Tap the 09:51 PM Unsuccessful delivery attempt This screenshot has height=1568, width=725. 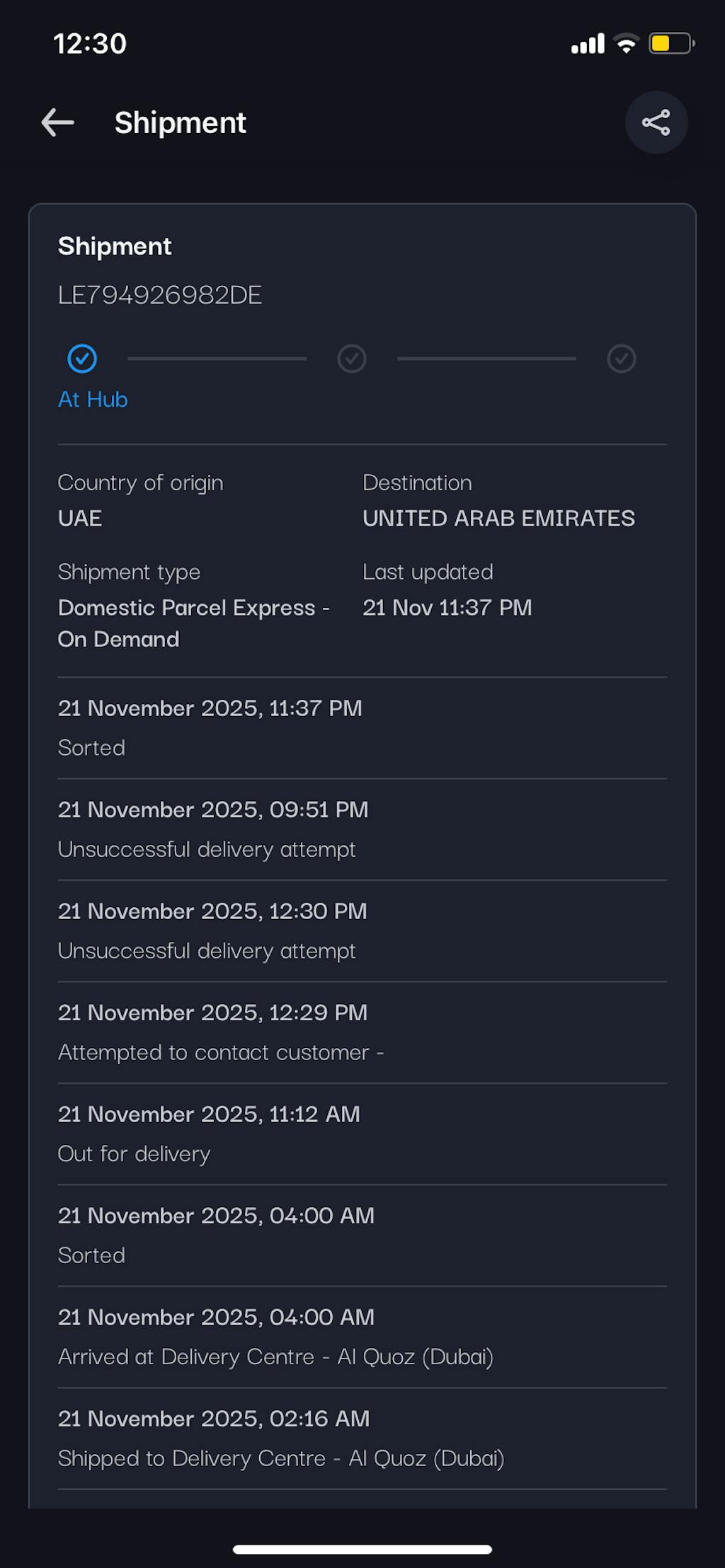pyautogui.click(x=212, y=829)
